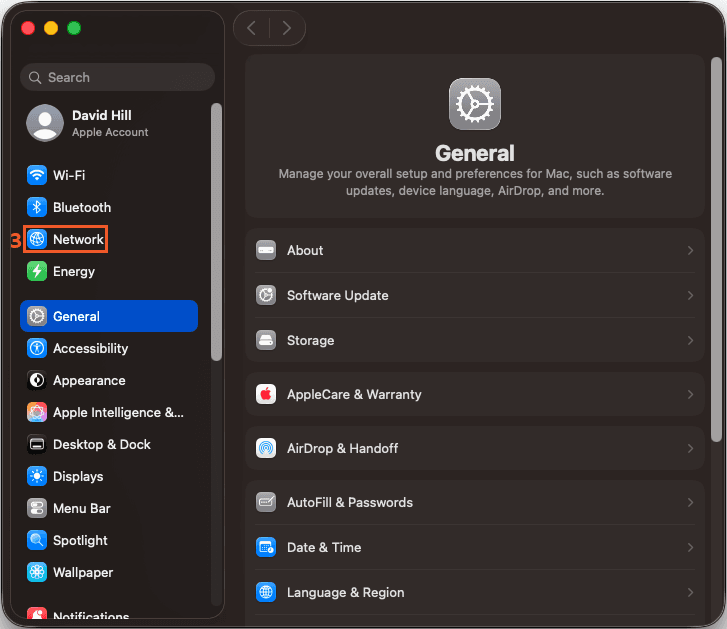Expand the About row chevron
Screen dimensions: 727x629
[690, 250]
